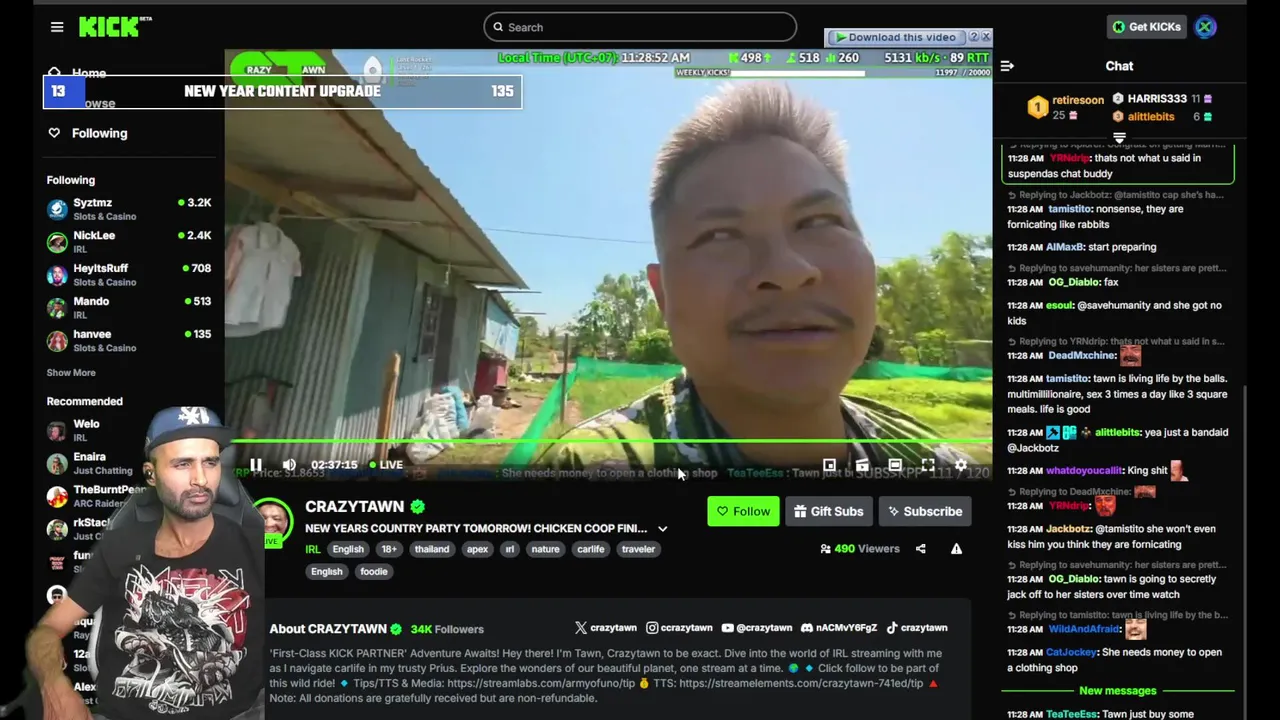Screen dimensions: 1280x720
Task: Click New messages chat indicator
Action: pos(1118,691)
